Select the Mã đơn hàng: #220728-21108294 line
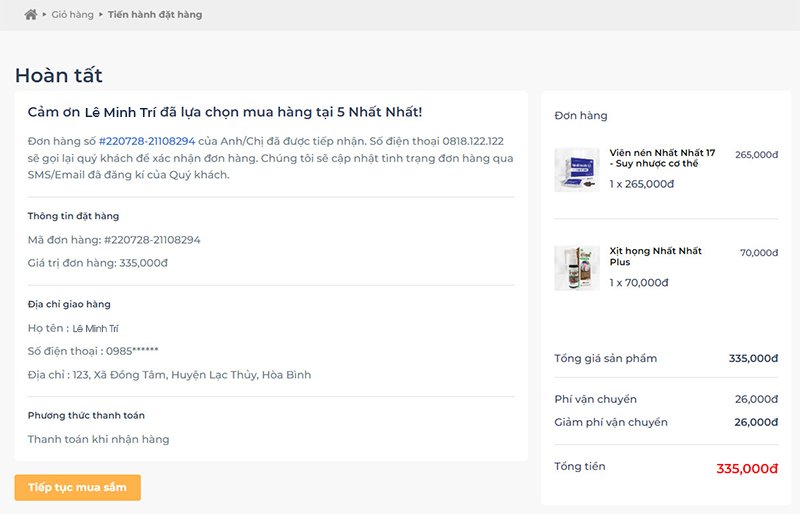Viewport: 800px width, 514px height. (x=114, y=240)
